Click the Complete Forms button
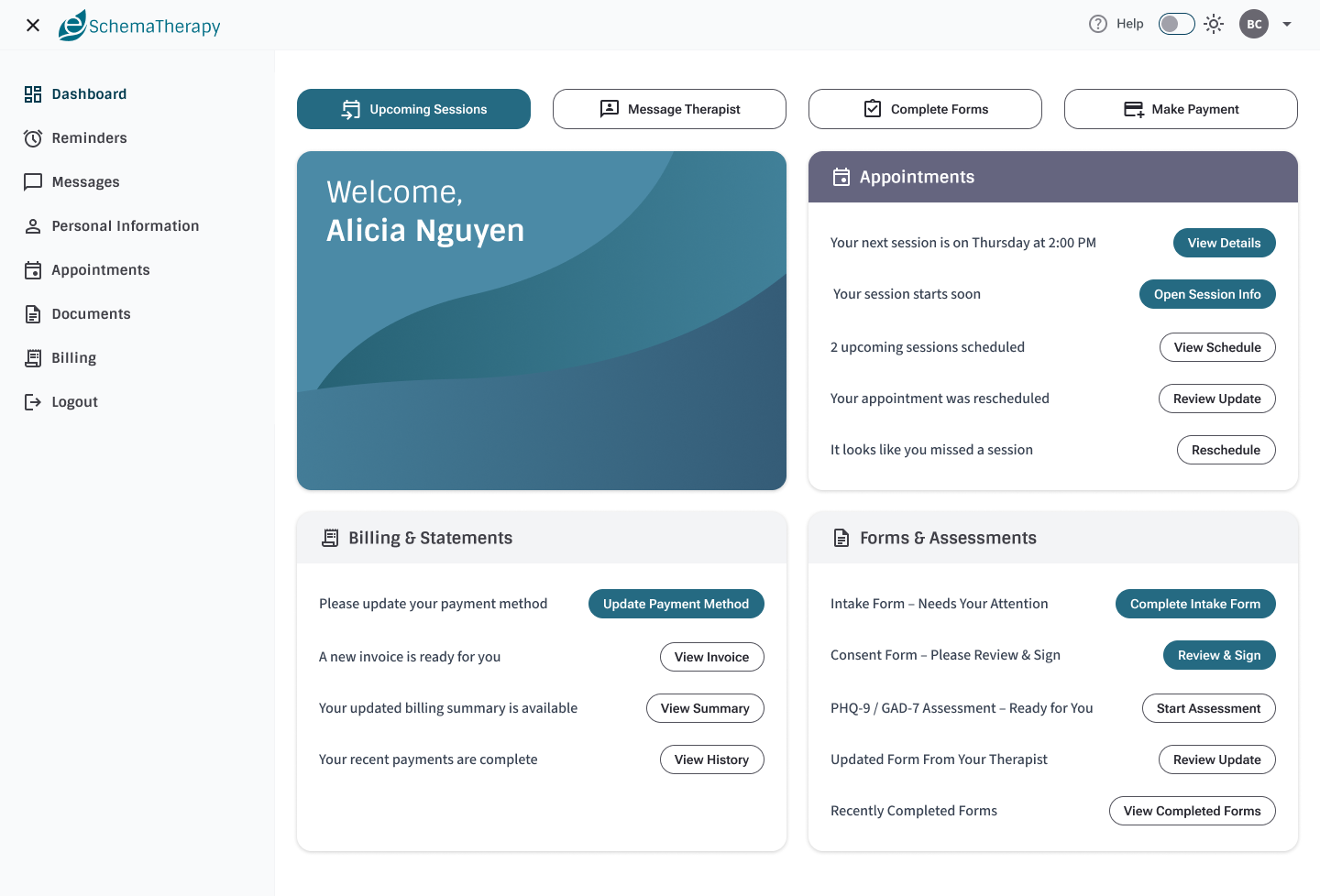This screenshot has height=896, width=1320. tap(925, 109)
